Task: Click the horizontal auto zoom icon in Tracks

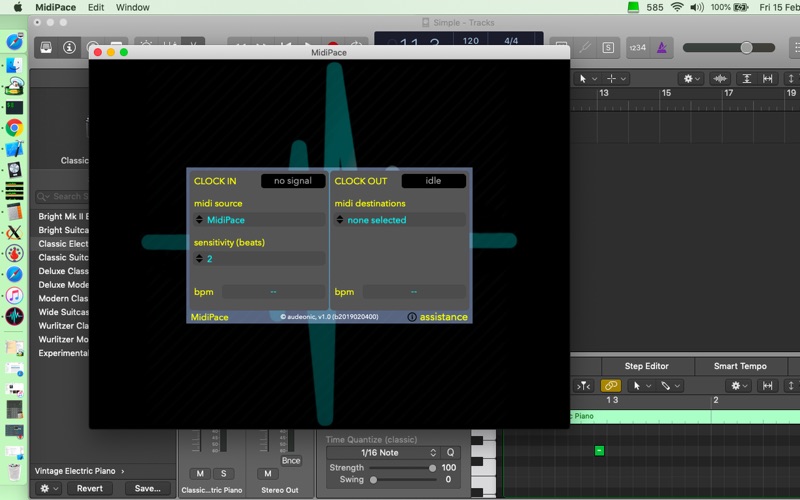Action: pyautogui.click(x=767, y=79)
